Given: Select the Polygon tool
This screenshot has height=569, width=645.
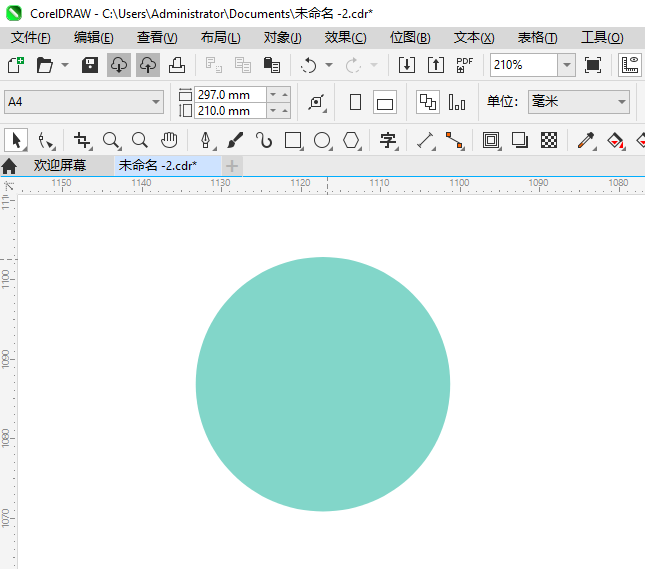Looking at the screenshot, I should coord(352,140).
